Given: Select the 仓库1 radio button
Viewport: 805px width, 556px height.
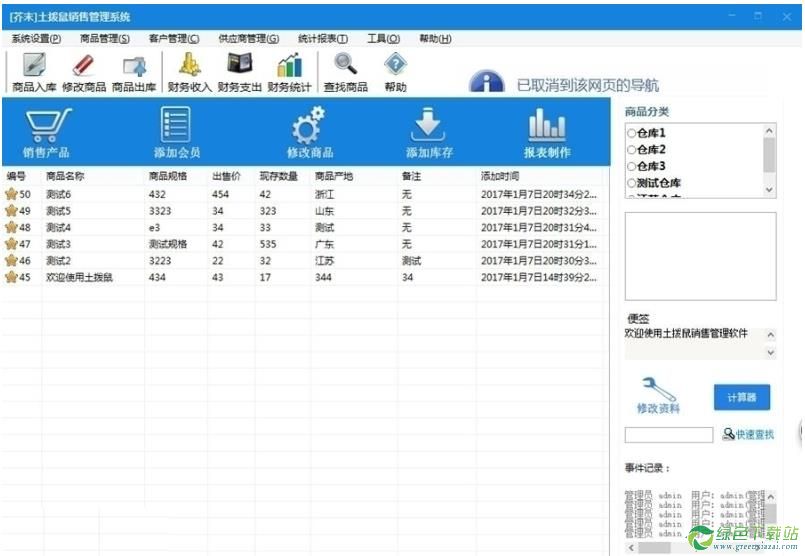Looking at the screenshot, I should (x=631, y=133).
